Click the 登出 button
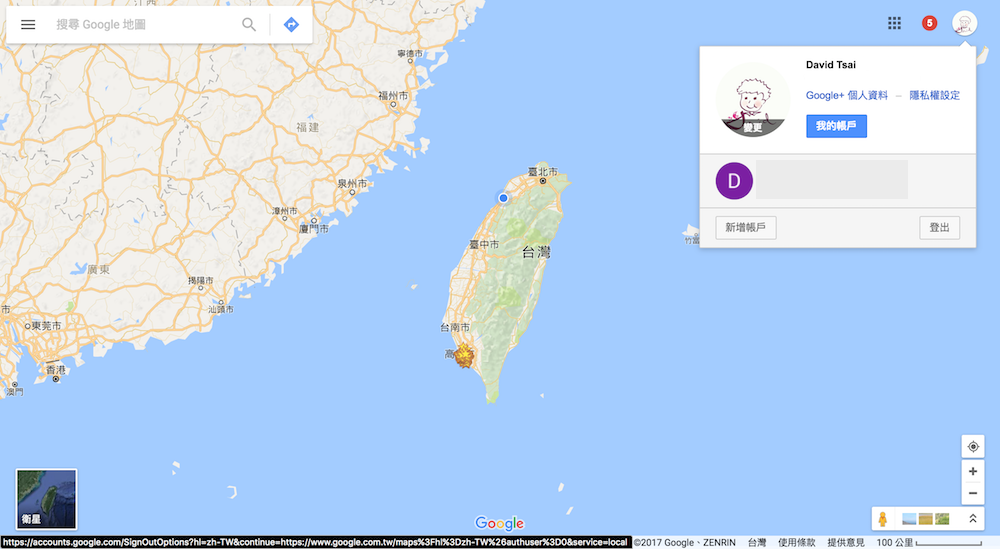The image size is (1000, 549). [939, 228]
